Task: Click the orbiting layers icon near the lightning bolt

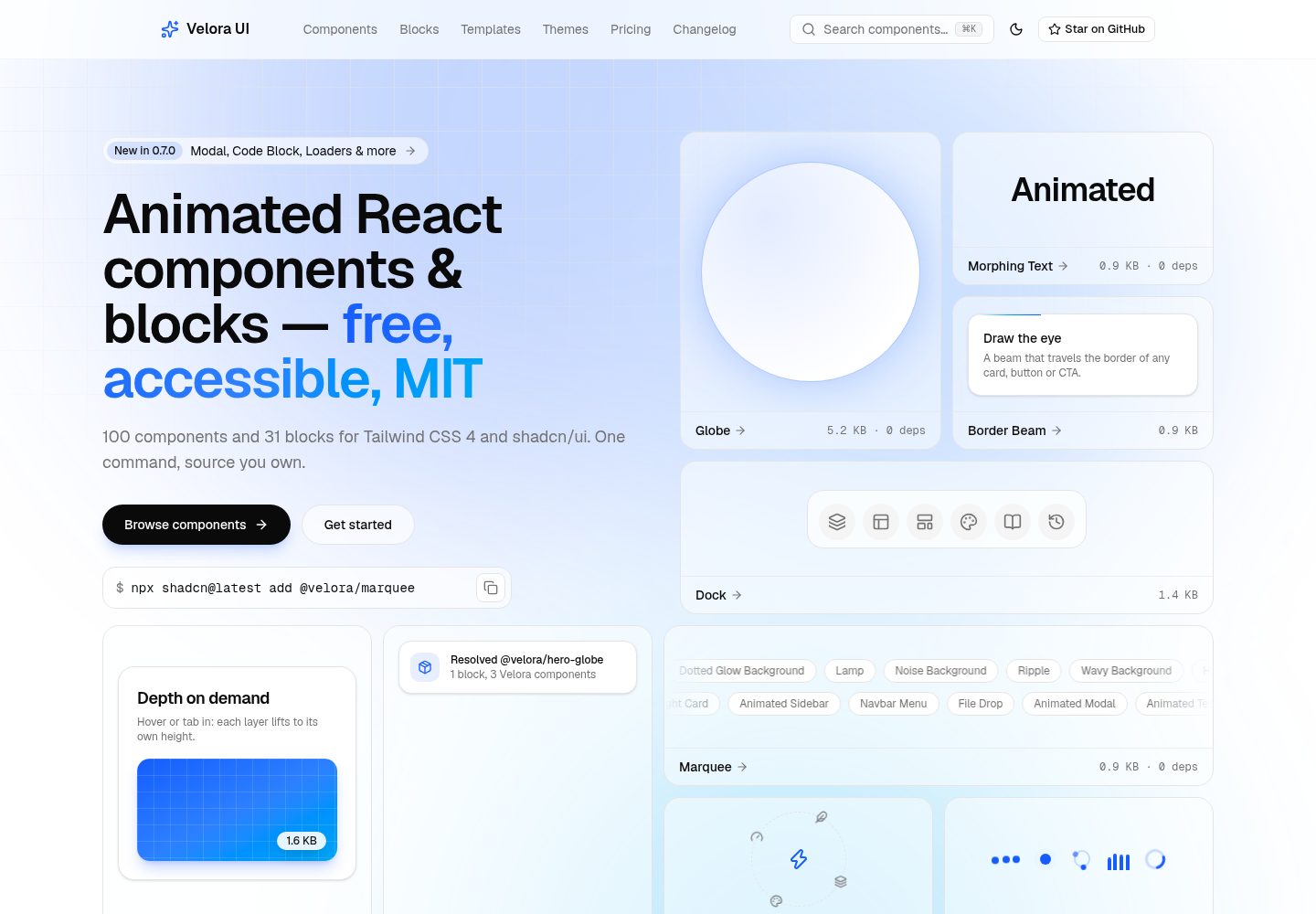Action: pyautogui.click(x=841, y=881)
